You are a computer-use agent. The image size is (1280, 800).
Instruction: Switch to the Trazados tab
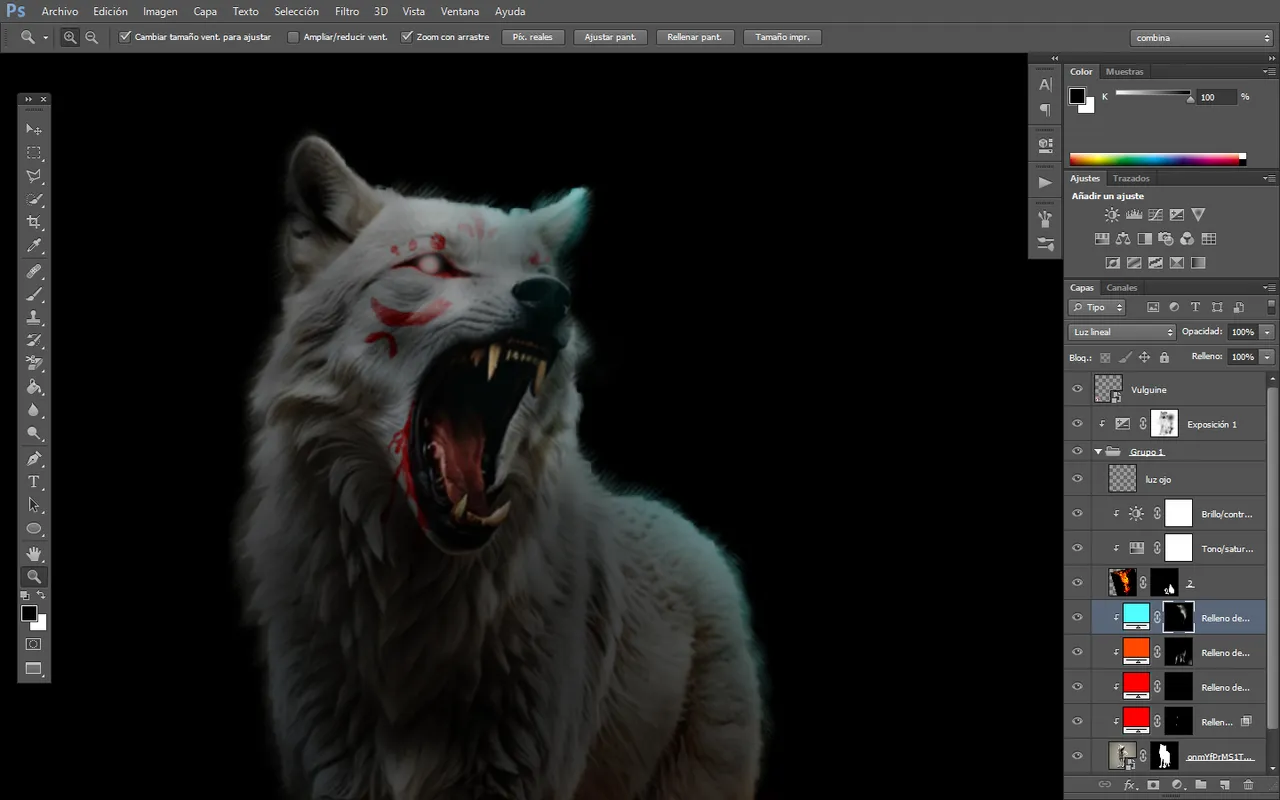pos(1132,178)
